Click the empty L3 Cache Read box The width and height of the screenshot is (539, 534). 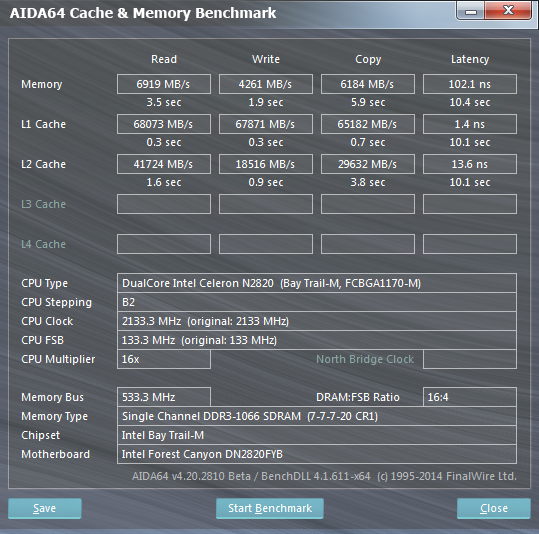pyautogui.click(x=164, y=204)
